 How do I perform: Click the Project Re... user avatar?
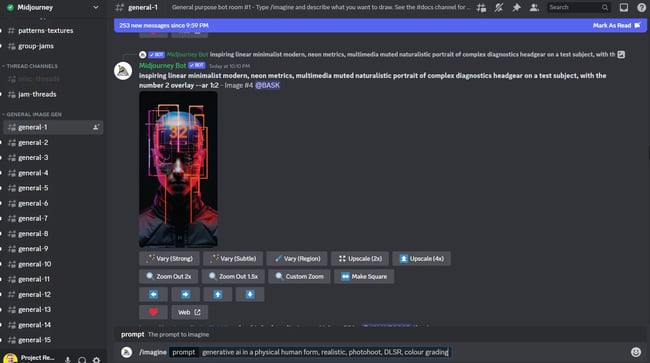point(10,358)
